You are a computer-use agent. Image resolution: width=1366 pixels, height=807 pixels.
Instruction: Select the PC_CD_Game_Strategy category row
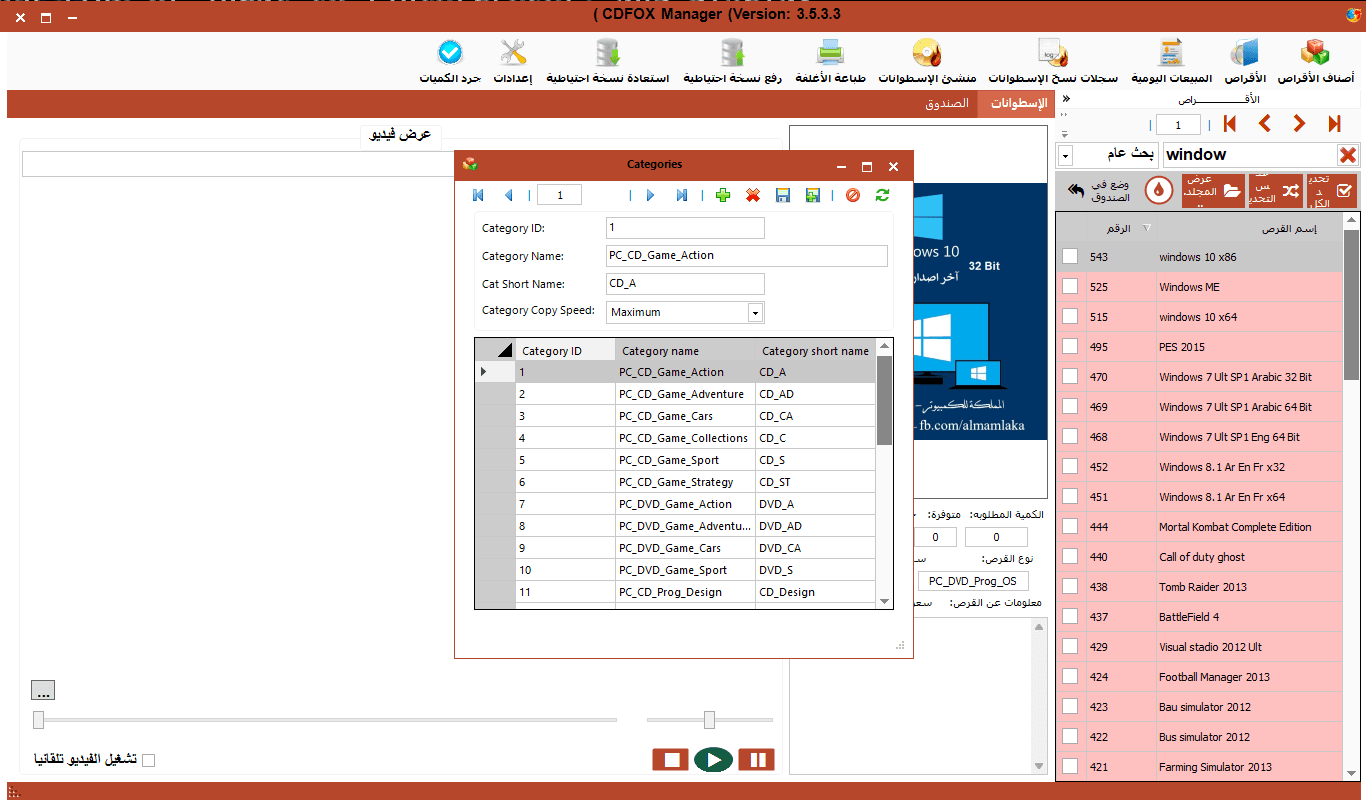pyautogui.click(x=676, y=482)
